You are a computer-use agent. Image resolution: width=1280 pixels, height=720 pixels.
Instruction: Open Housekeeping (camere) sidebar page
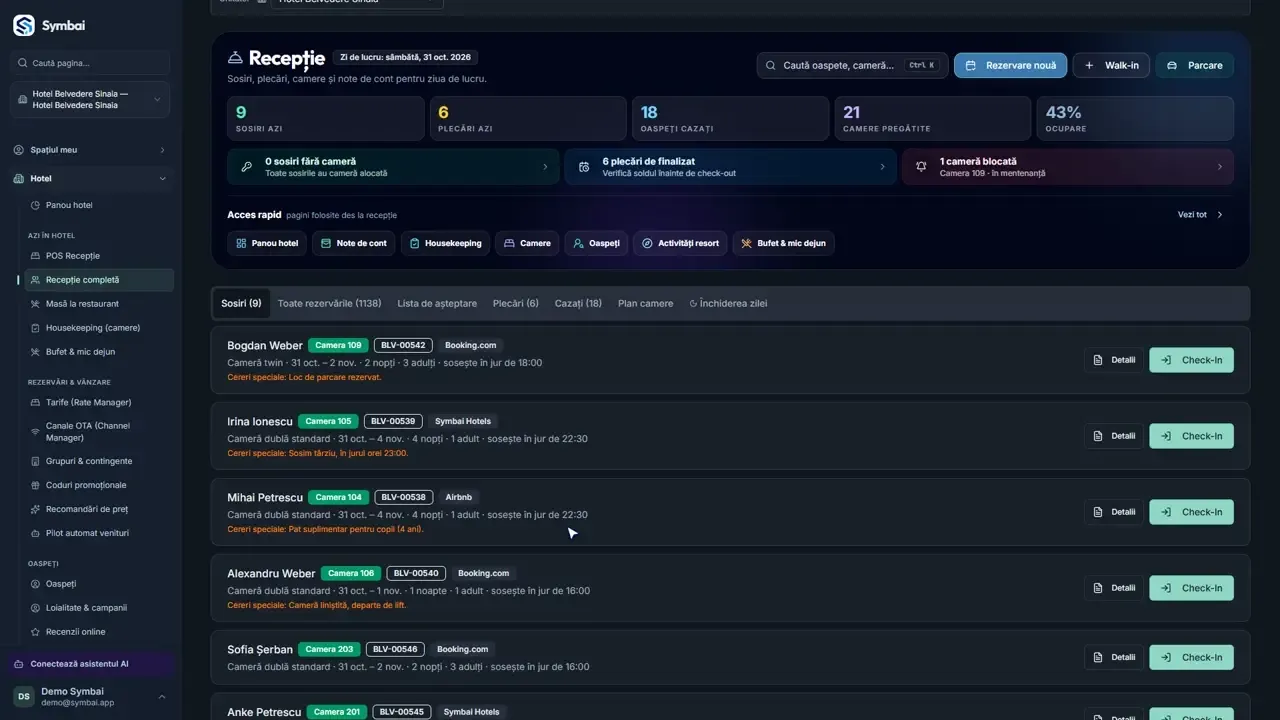(95, 328)
